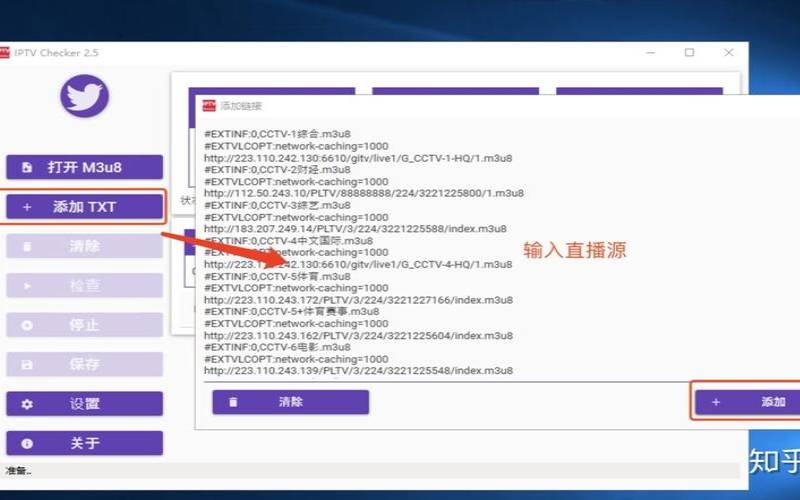Click the 223.110.243.172 URL line
800x500 pixels.
tap(358, 300)
